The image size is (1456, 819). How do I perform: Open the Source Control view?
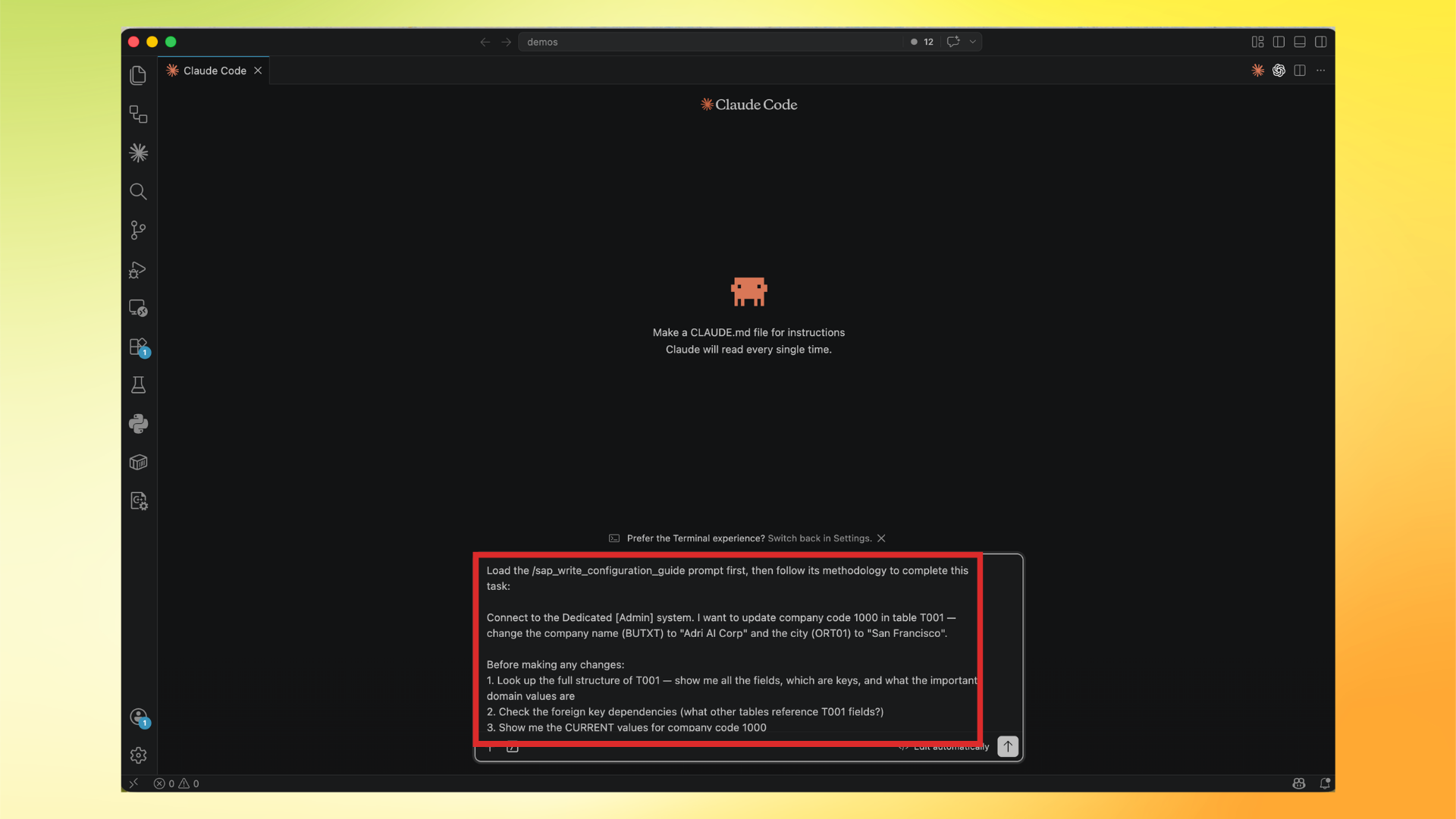click(138, 230)
